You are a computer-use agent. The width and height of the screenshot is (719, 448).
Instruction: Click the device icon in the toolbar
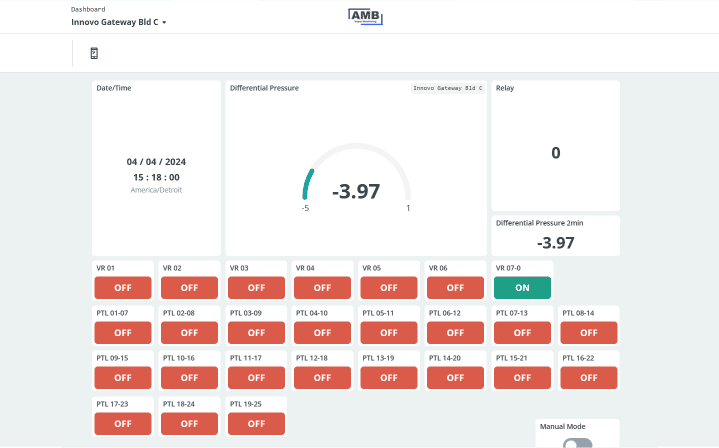pyautogui.click(x=94, y=53)
